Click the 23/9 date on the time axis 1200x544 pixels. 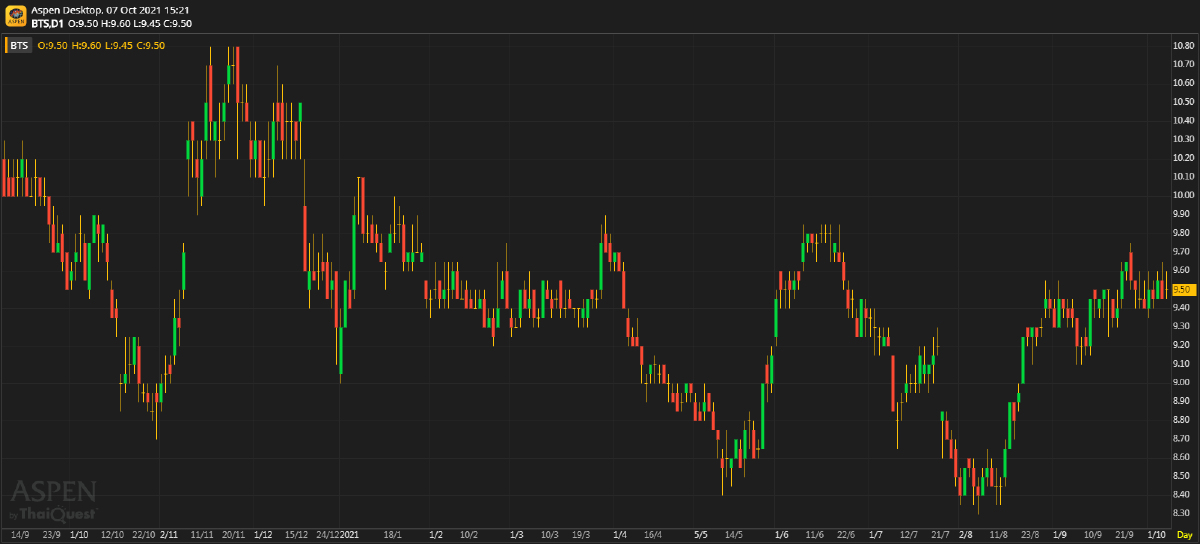pos(50,535)
